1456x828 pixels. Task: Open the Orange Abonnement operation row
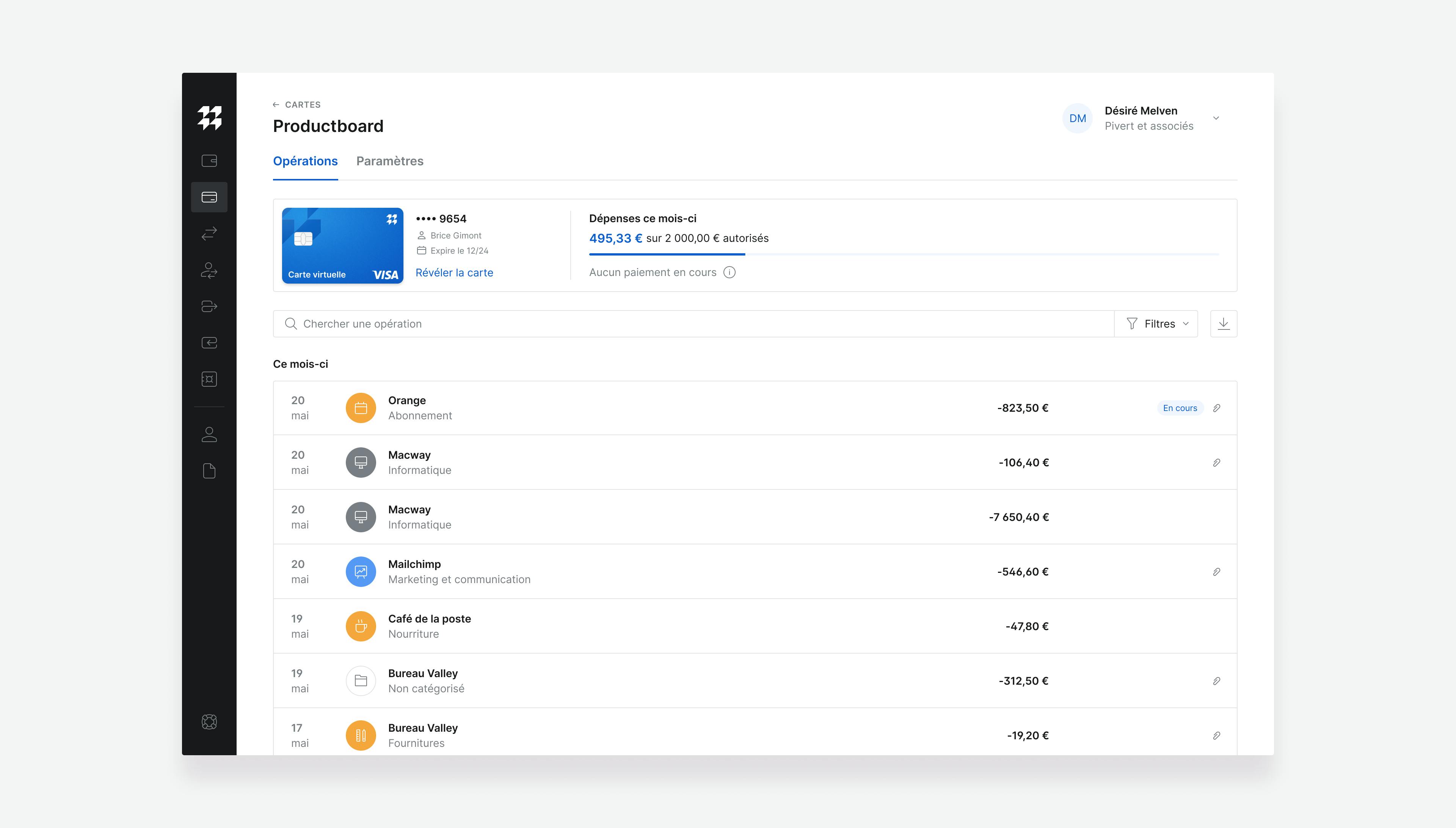point(755,408)
